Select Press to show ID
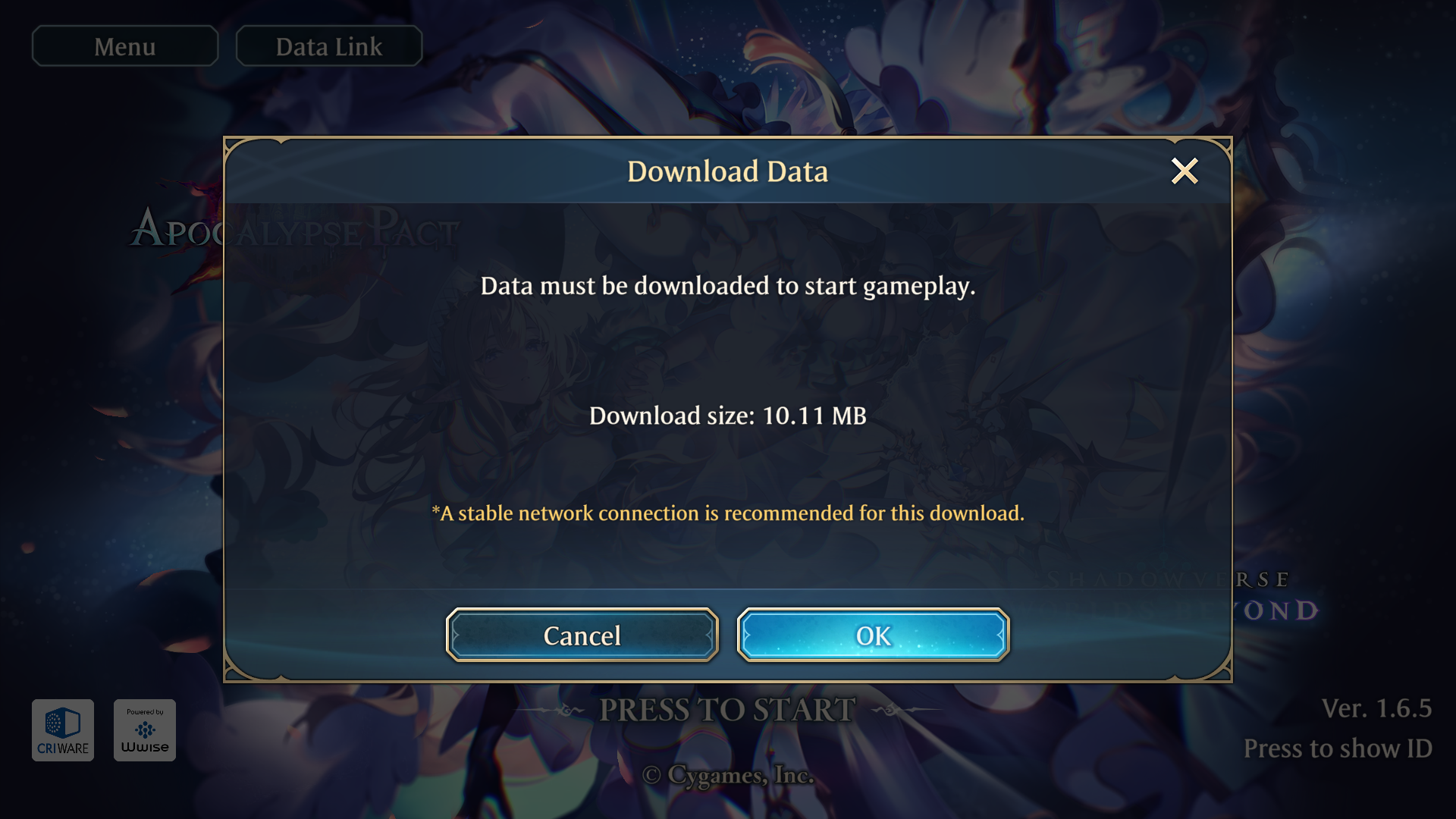This screenshot has width=1456, height=819. (1338, 748)
